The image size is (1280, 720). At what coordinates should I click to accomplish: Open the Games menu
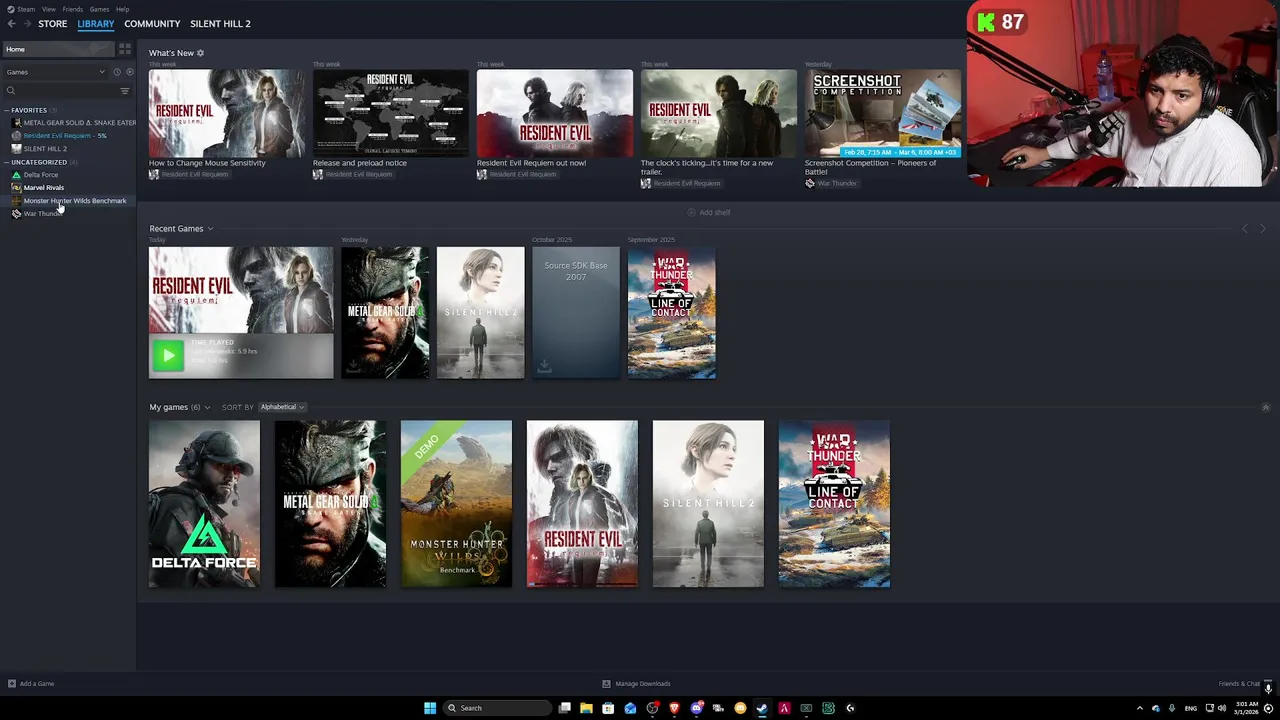click(x=99, y=9)
